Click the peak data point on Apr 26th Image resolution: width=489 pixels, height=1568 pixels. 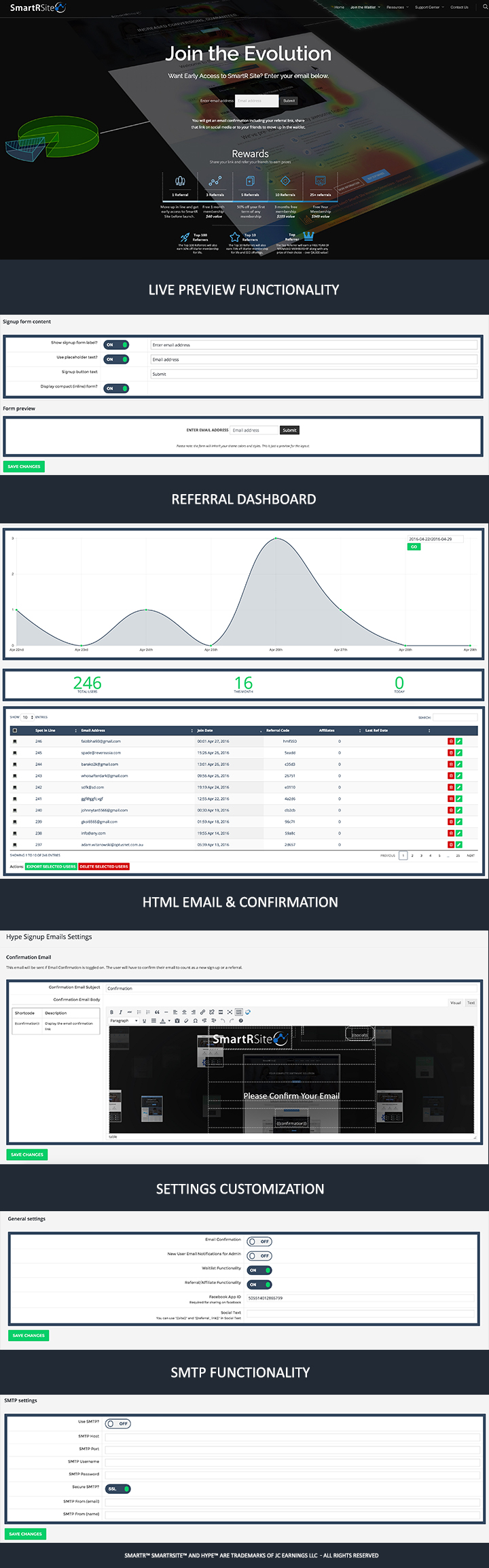coord(276,538)
